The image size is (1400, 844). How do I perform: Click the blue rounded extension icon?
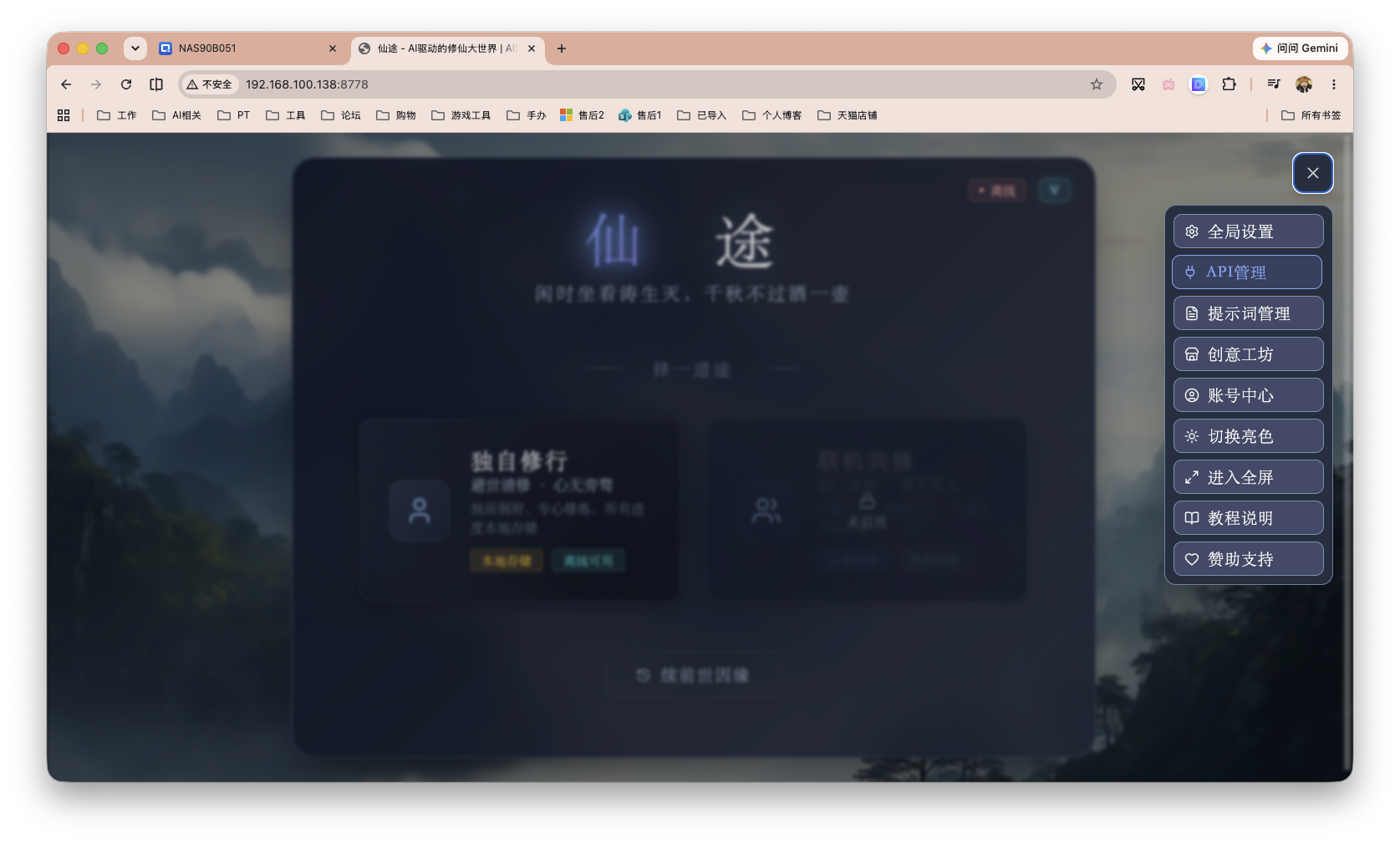tap(1199, 84)
